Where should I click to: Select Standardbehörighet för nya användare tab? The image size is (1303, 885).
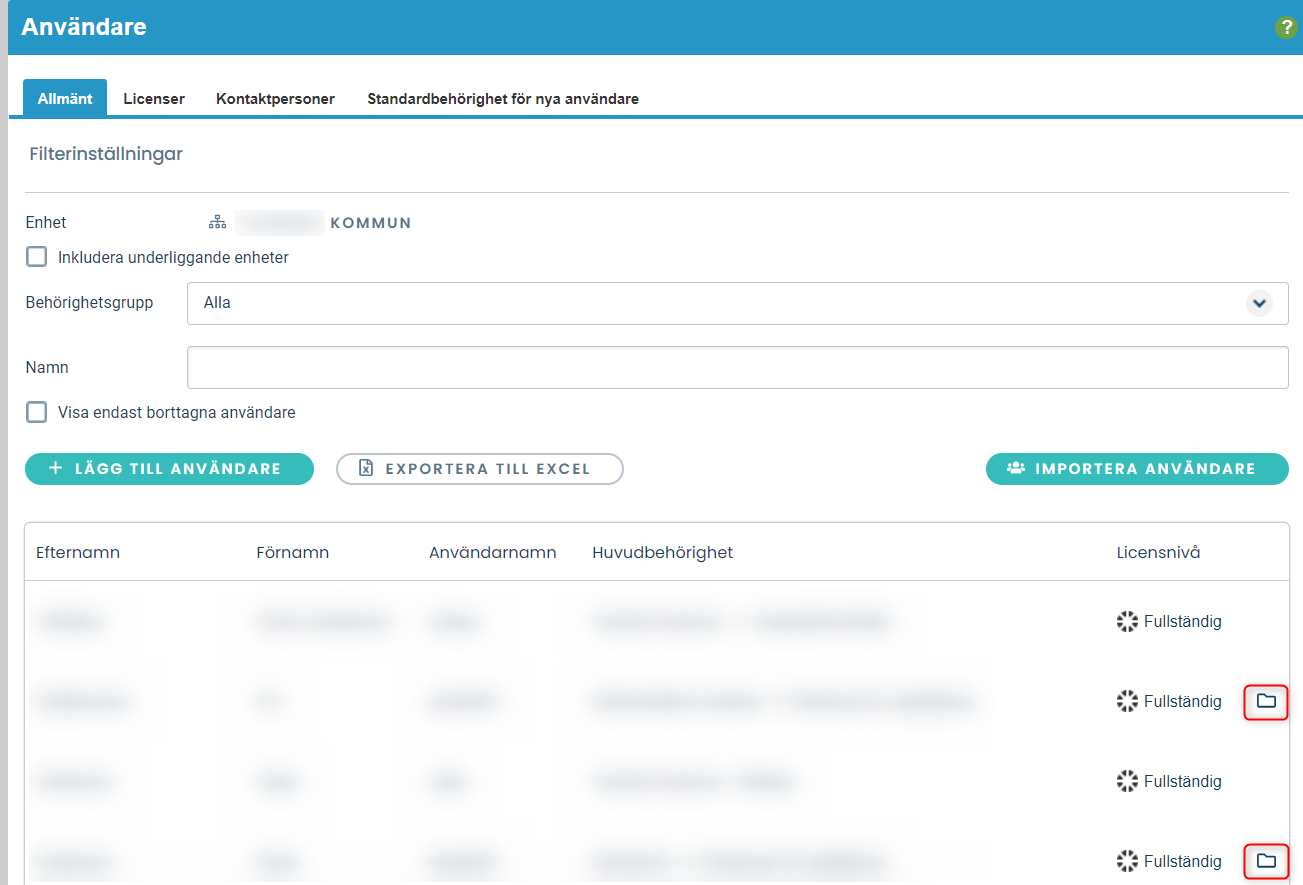502,99
